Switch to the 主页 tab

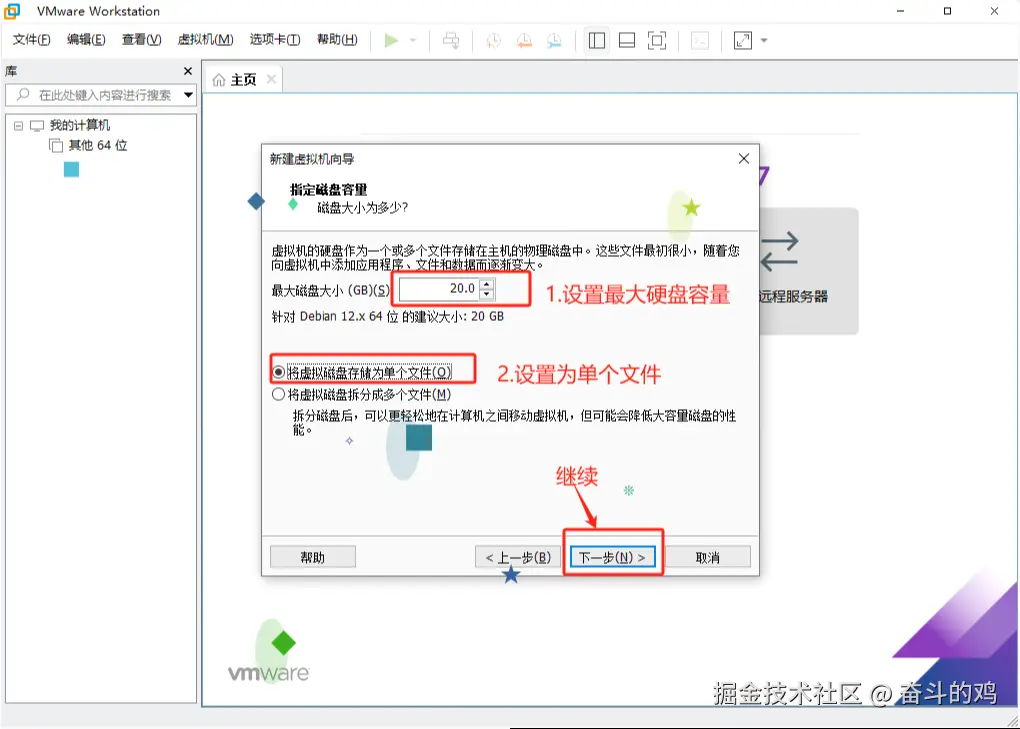click(243, 80)
